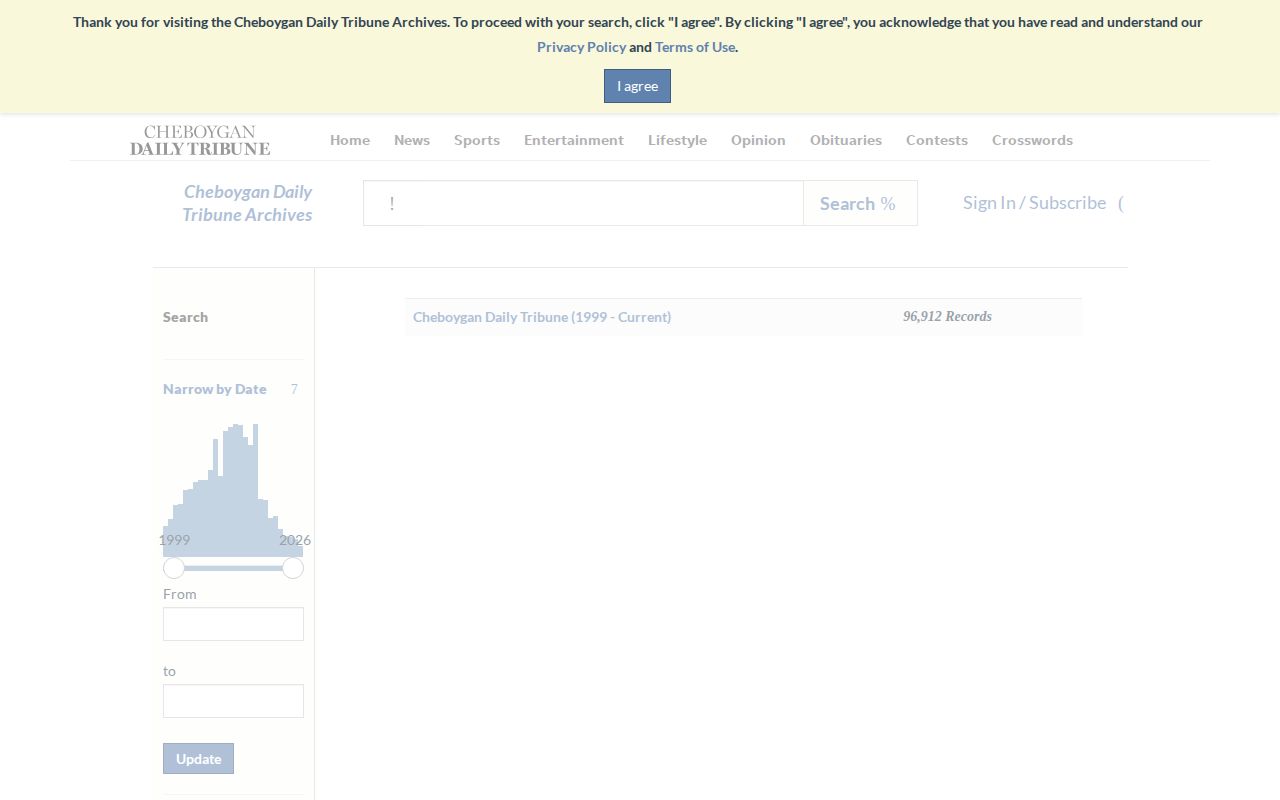This screenshot has width=1280, height=800.
Task: Open the Crosswords section
Action: click(x=1032, y=140)
